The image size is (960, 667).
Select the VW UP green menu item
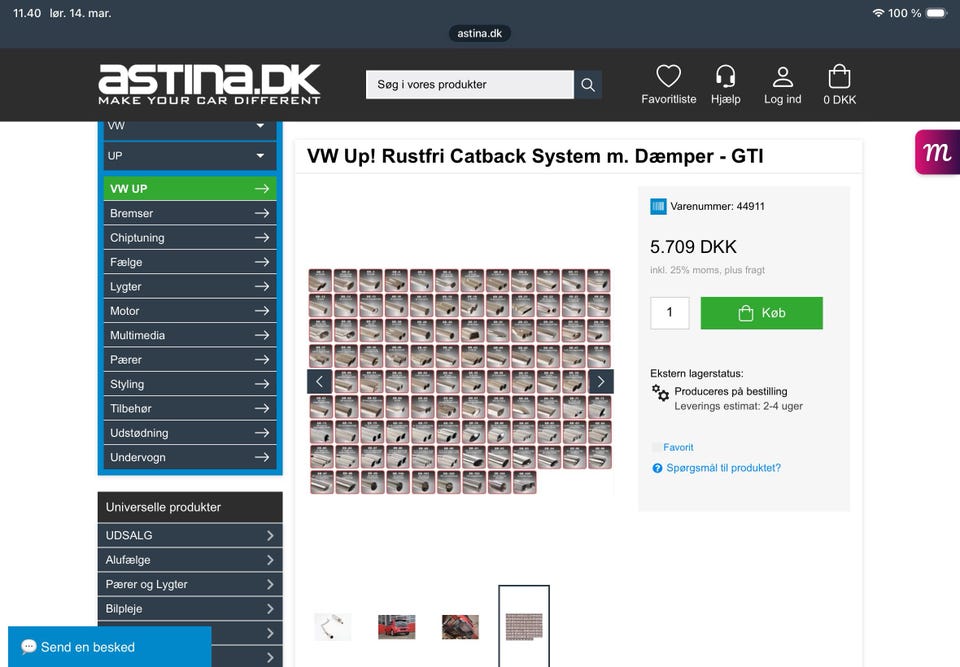tap(190, 189)
